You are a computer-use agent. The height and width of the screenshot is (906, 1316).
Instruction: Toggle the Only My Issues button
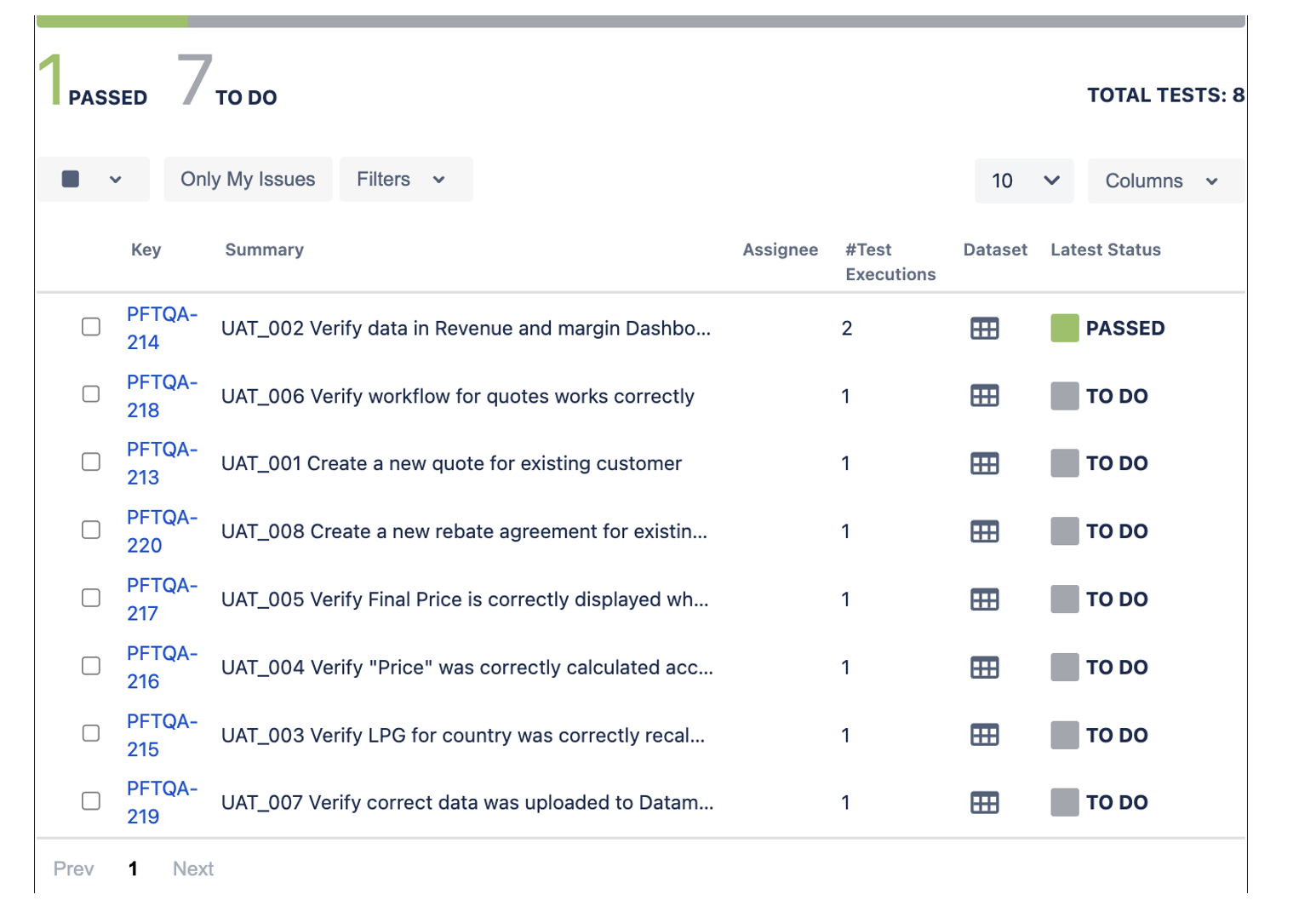(248, 180)
